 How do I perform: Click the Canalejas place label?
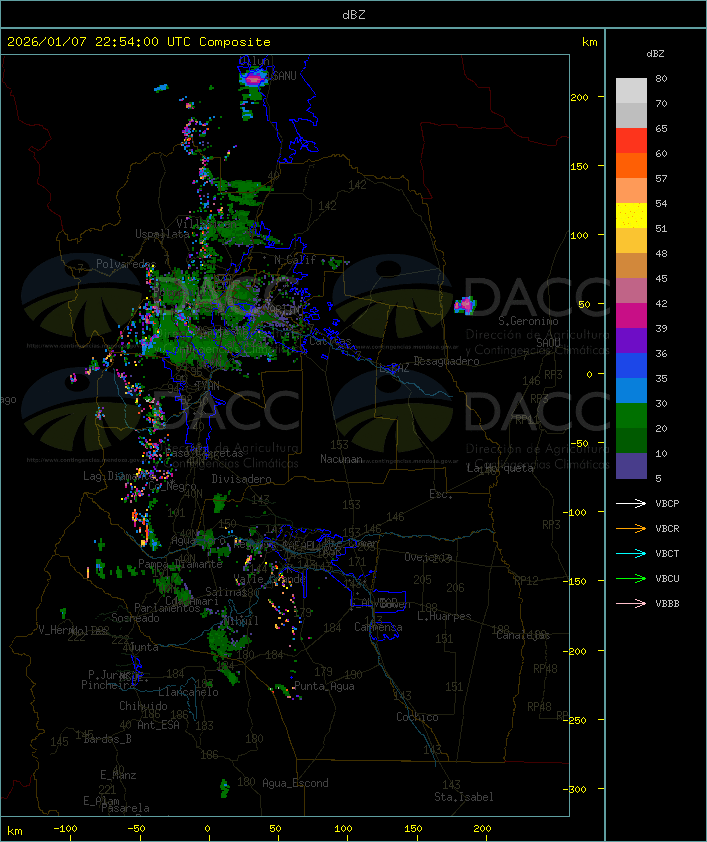pos(523,636)
